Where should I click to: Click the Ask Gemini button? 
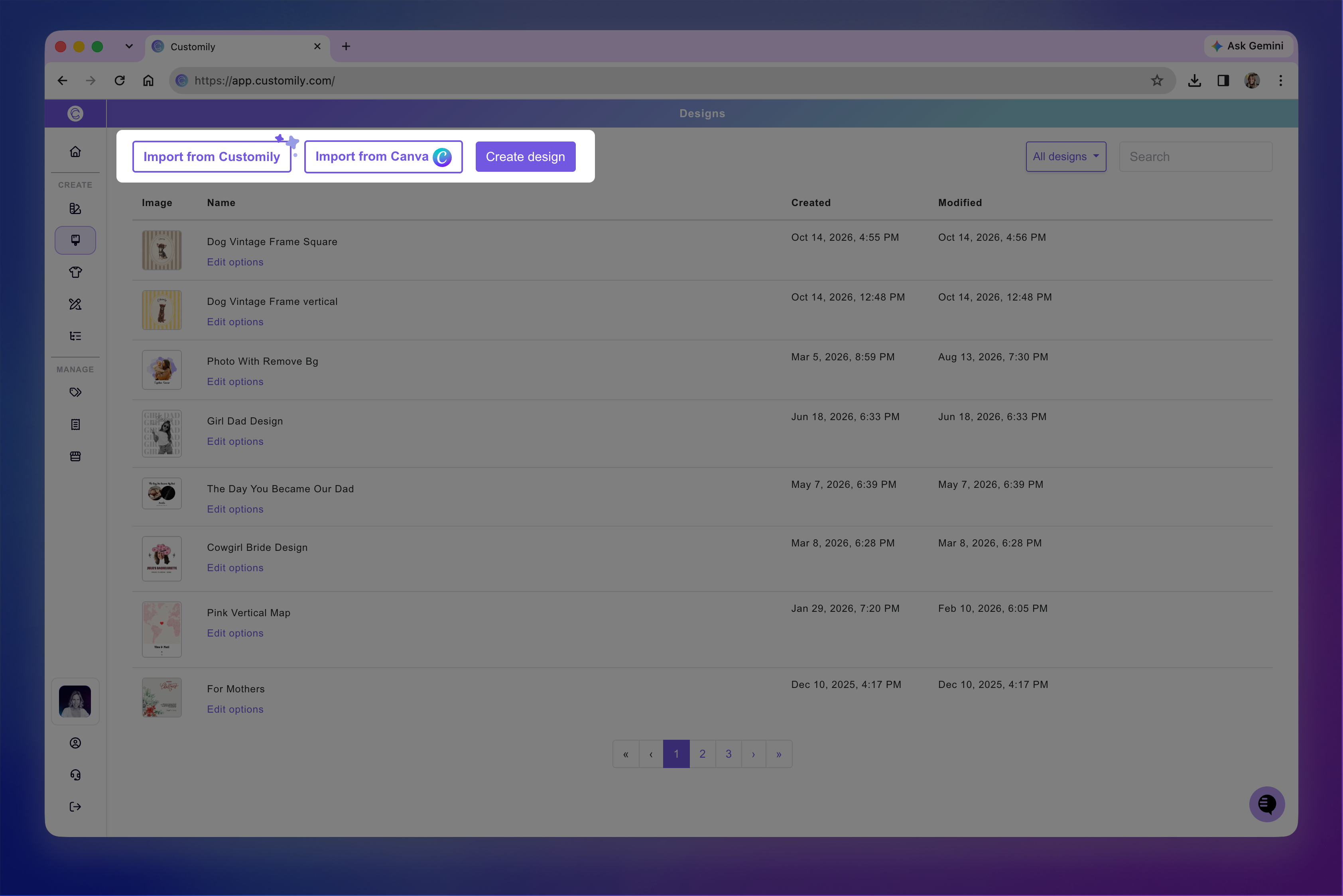click(x=1249, y=46)
